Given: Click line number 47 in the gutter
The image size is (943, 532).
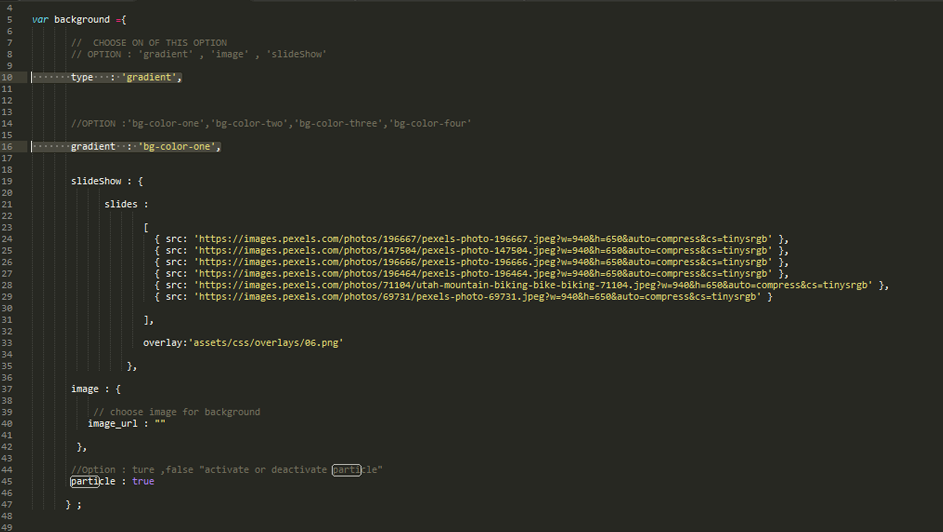Looking at the screenshot, I should (8, 504).
